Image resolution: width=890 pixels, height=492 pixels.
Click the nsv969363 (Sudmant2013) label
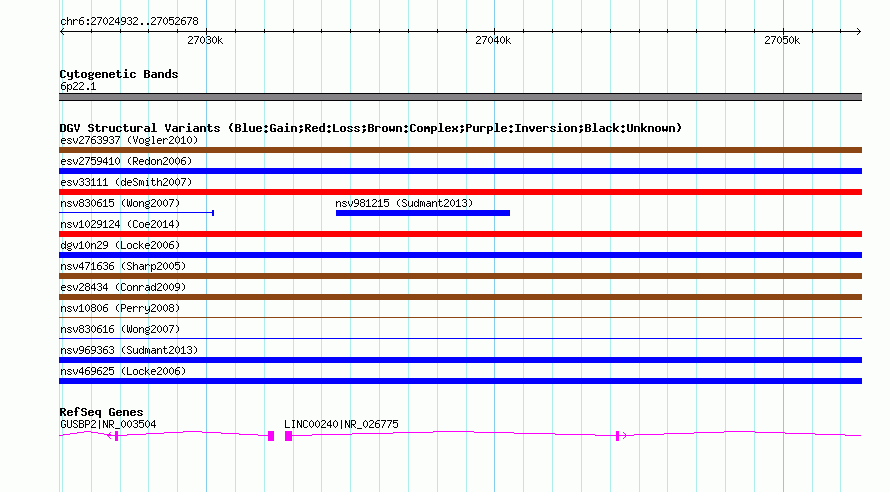tap(129, 350)
